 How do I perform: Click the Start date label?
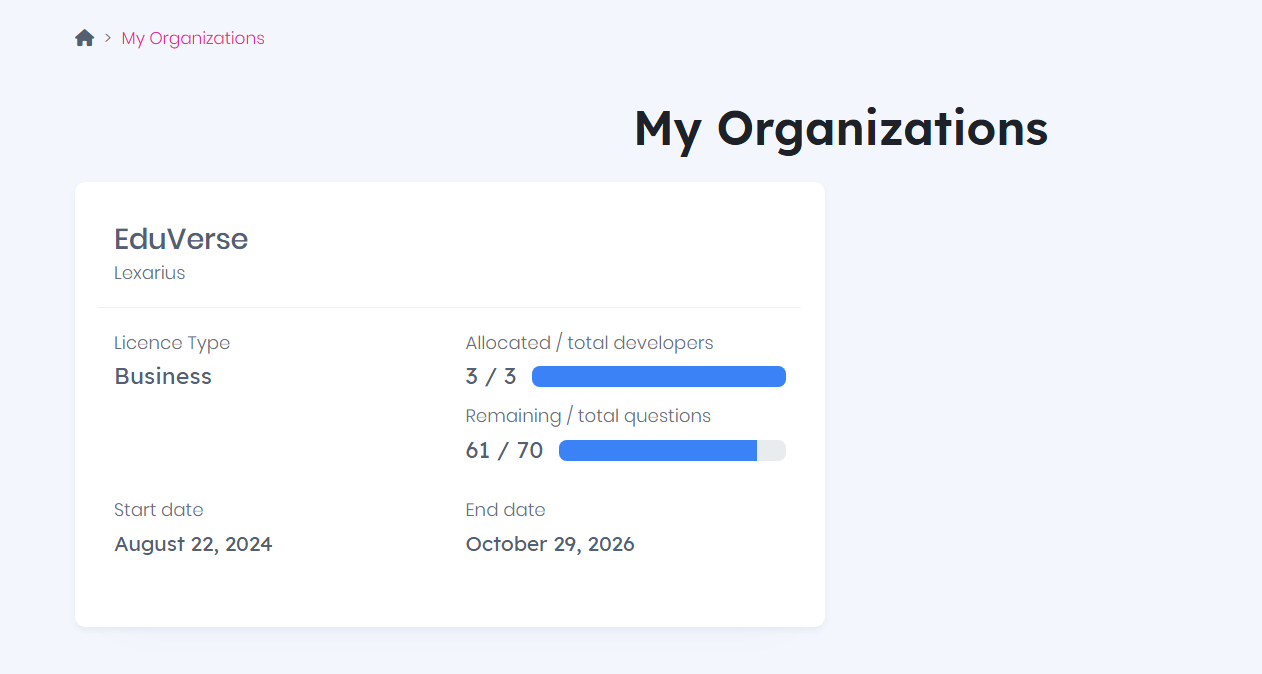click(159, 510)
